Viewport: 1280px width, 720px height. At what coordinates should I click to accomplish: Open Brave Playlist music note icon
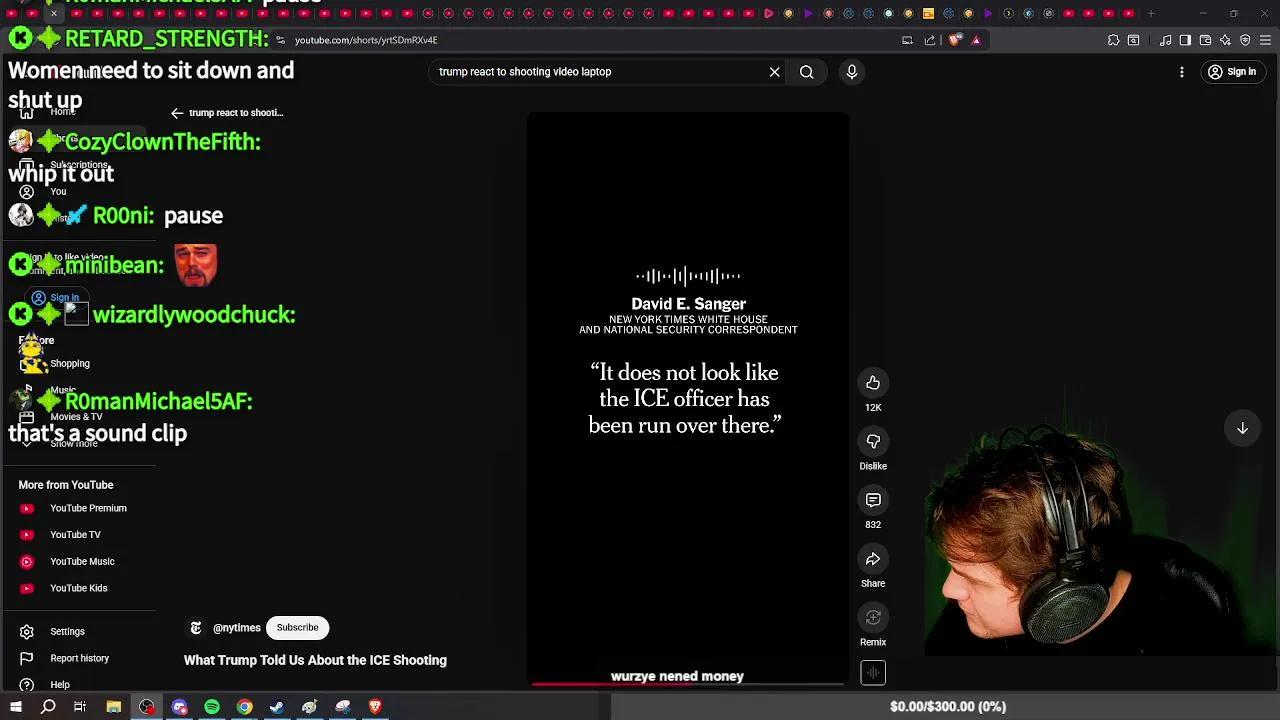[x=1165, y=40]
